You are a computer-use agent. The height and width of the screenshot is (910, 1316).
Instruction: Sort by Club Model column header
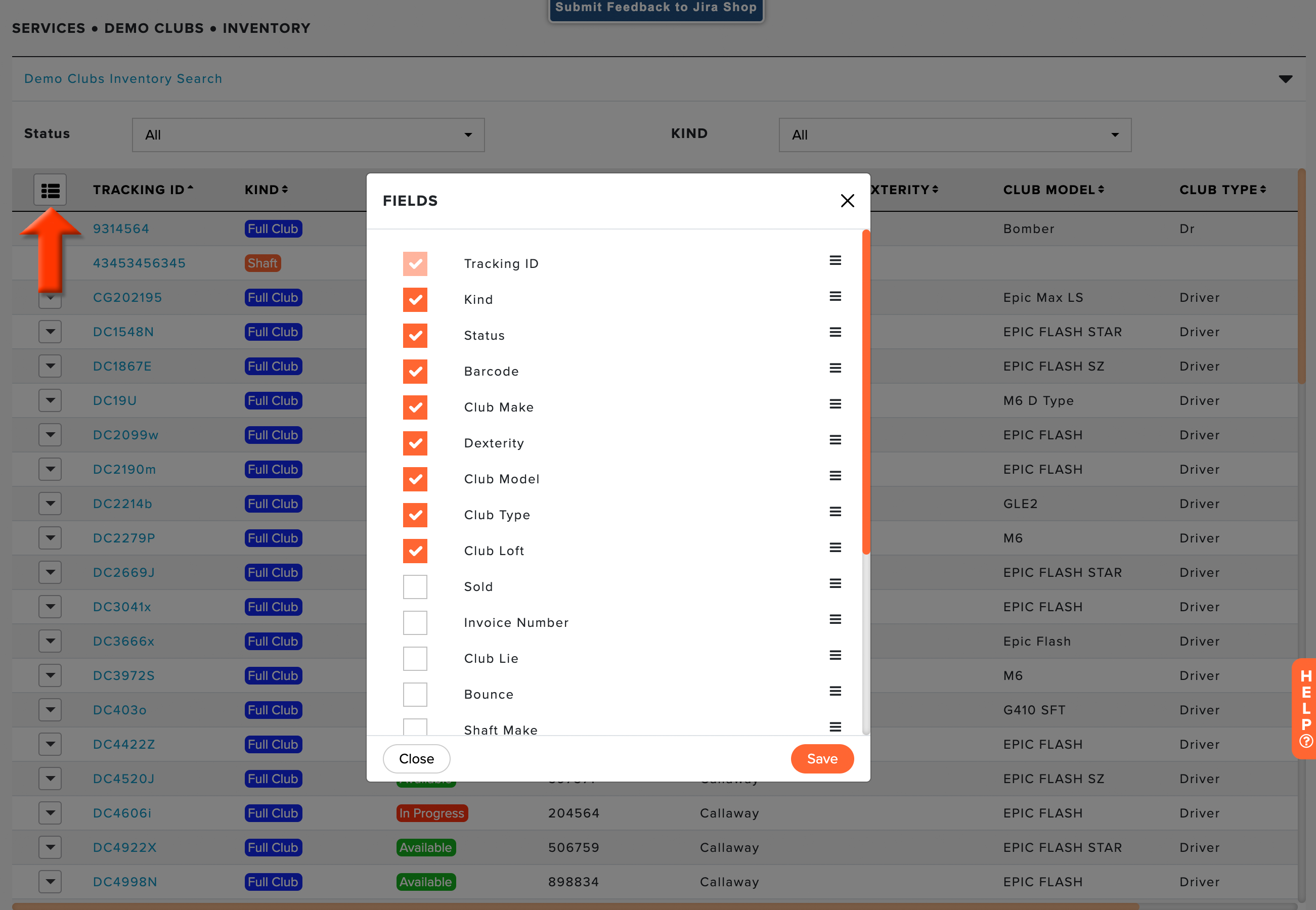pyautogui.click(x=1054, y=190)
